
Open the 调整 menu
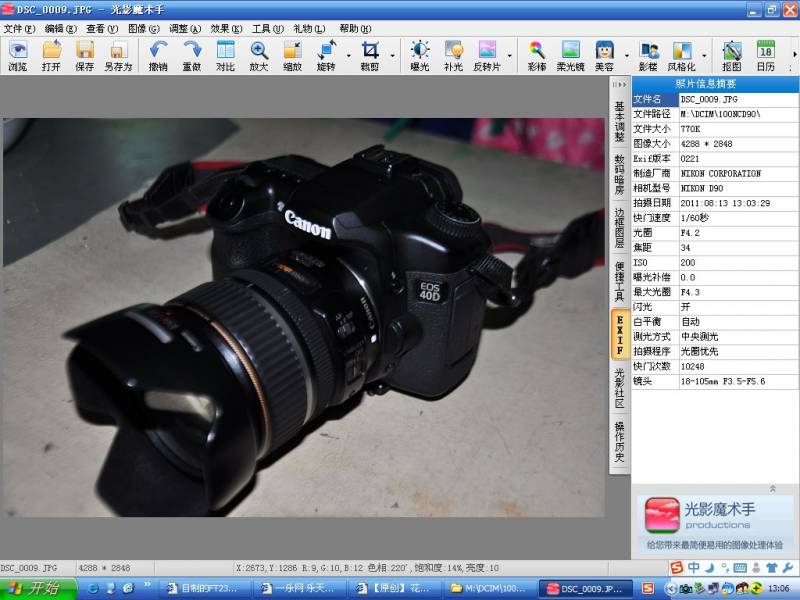pyautogui.click(x=185, y=29)
